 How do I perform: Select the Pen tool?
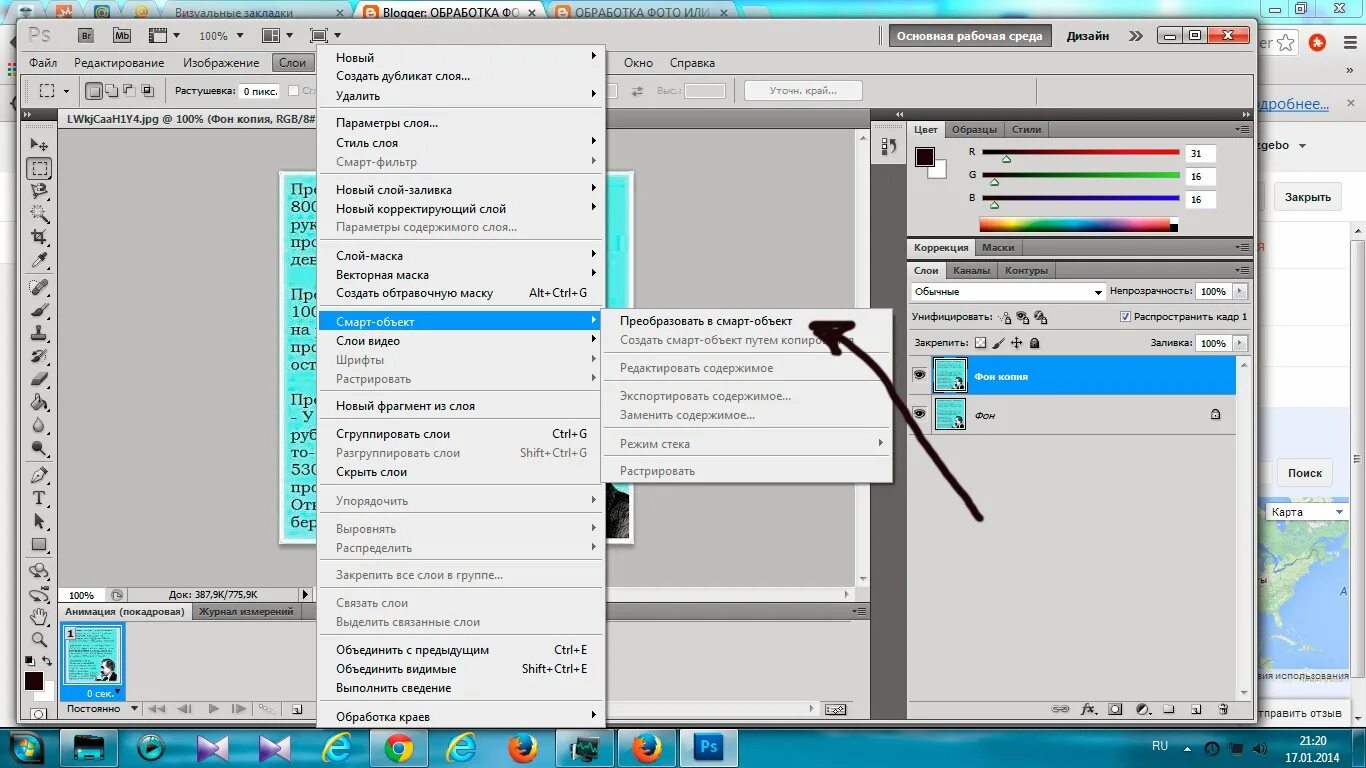tap(39, 475)
